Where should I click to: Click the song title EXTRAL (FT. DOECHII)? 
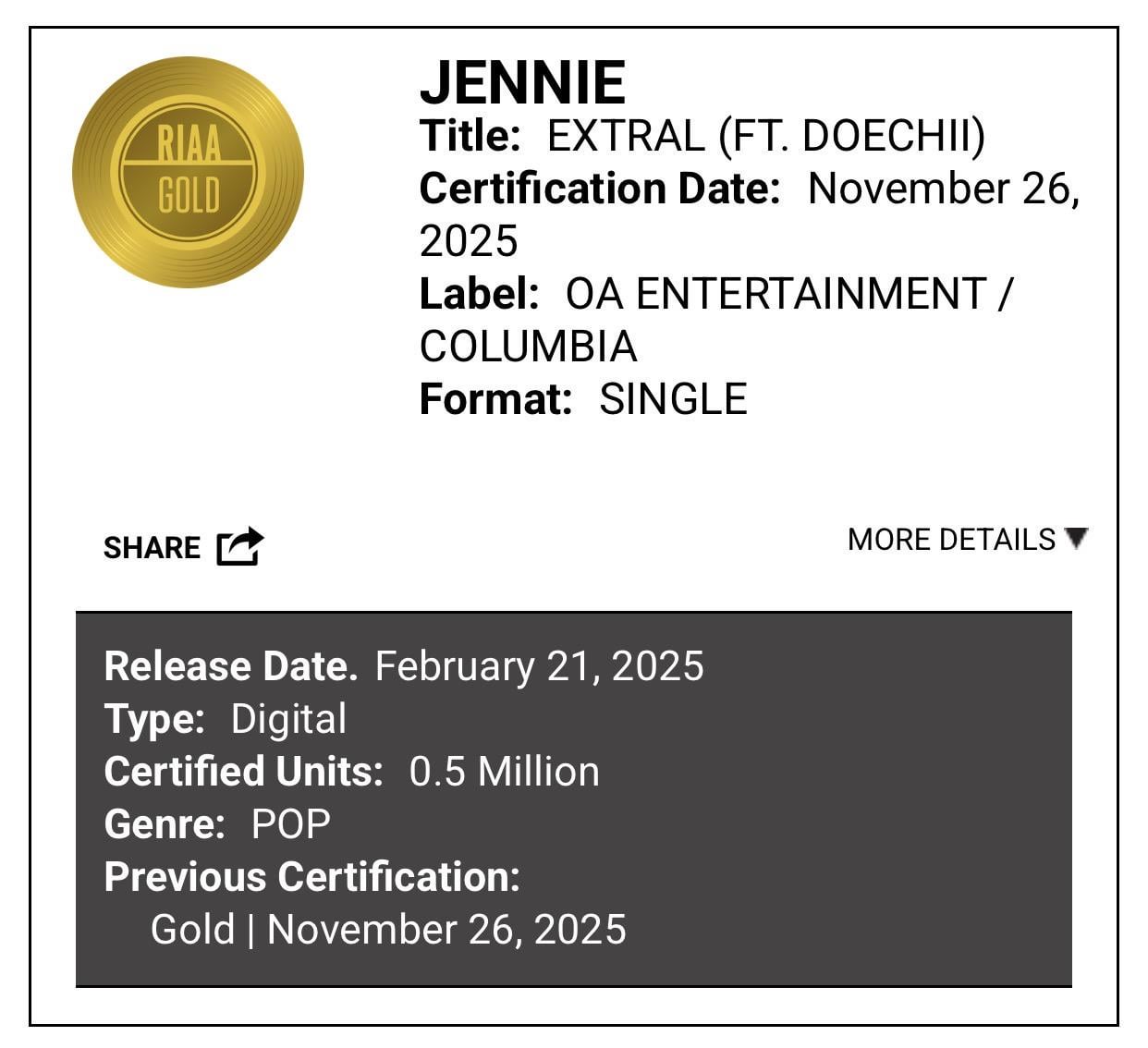(766, 137)
